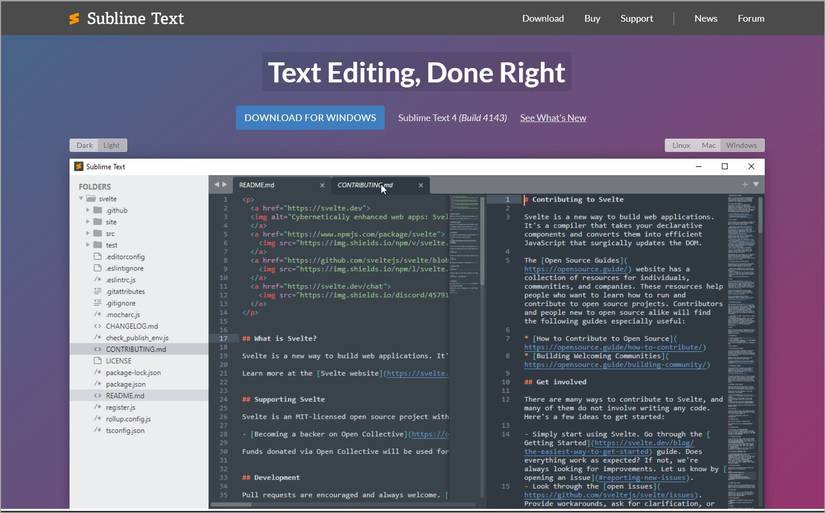
Task: Click the next tab right arrow
Action: 225,185
